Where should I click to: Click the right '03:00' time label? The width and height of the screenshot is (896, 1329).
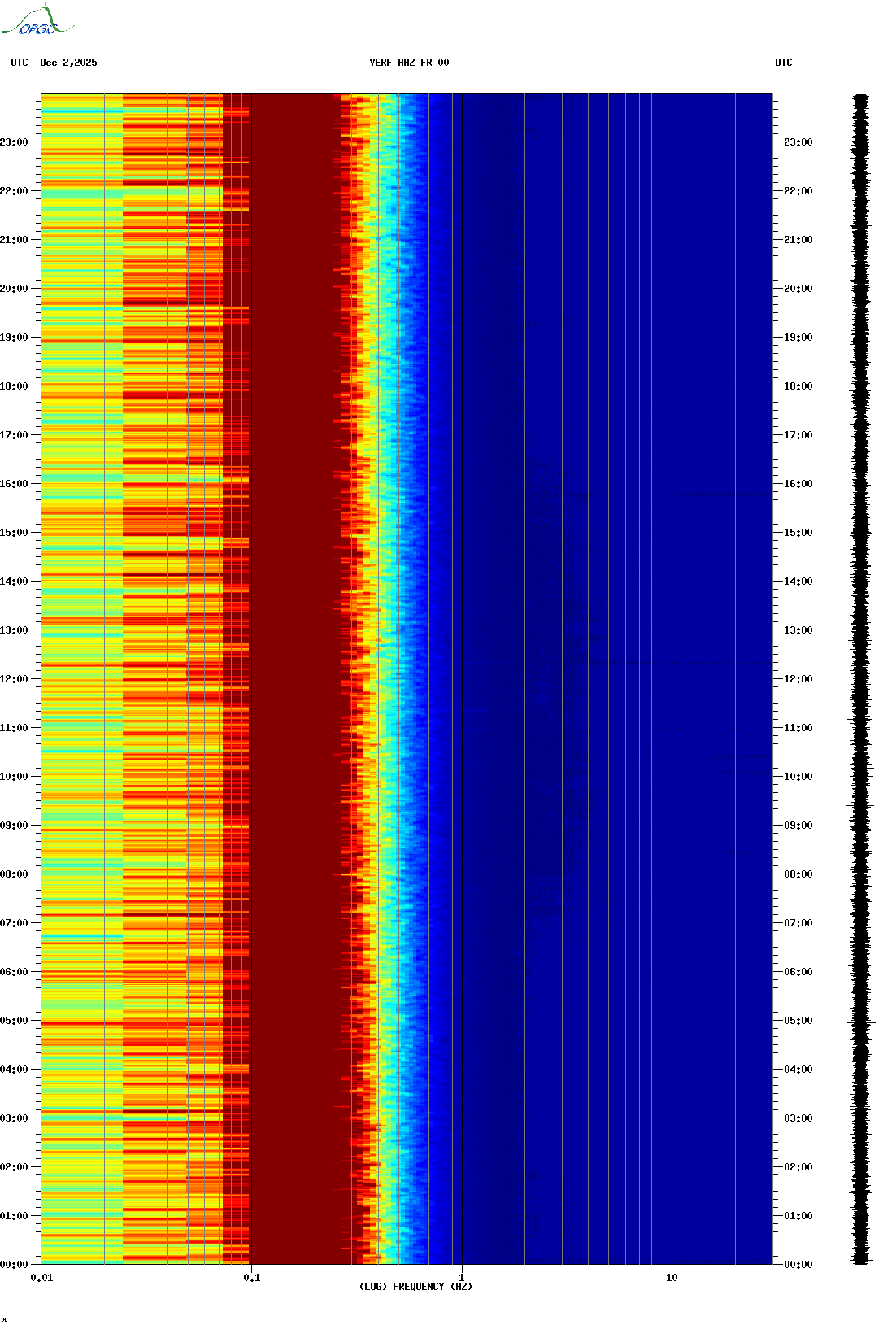tap(798, 1118)
